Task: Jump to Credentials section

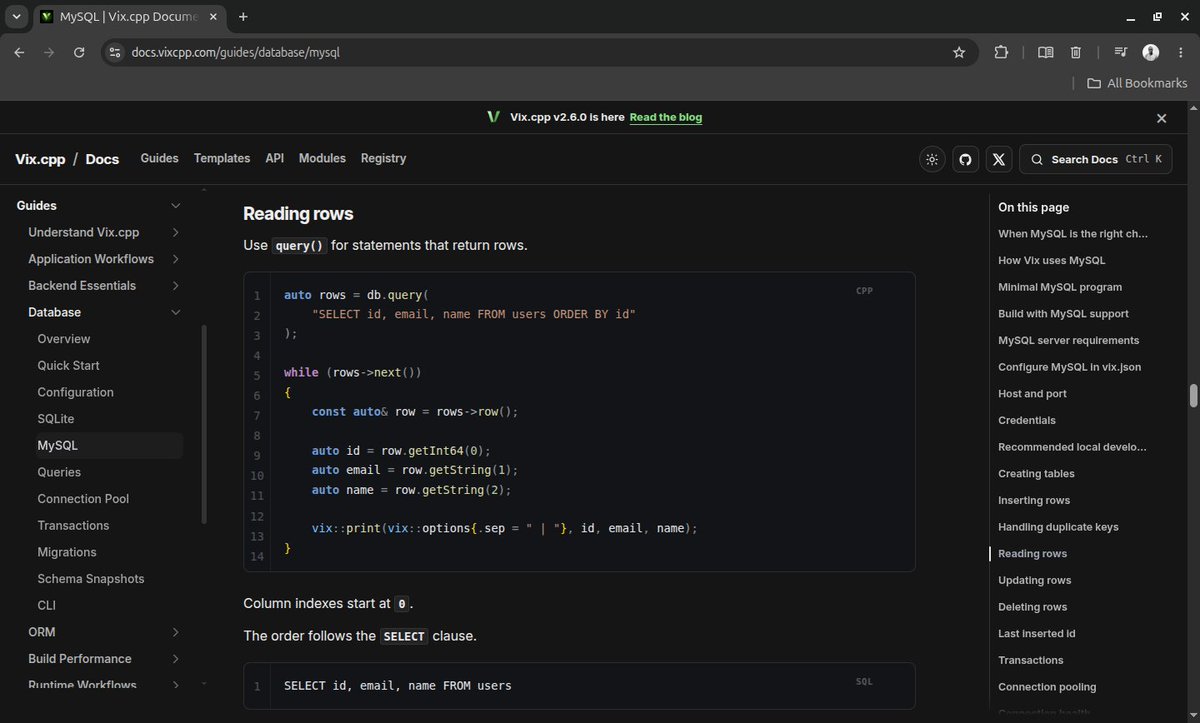Action: 1027,420
